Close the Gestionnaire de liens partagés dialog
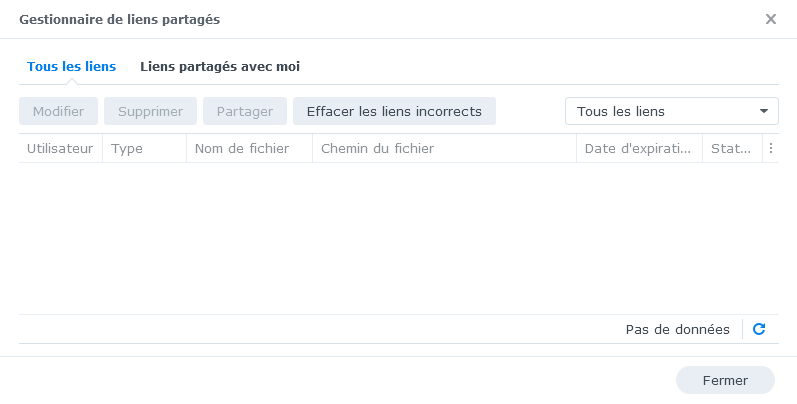Image resolution: width=797 pixels, height=404 pixels. tap(771, 19)
